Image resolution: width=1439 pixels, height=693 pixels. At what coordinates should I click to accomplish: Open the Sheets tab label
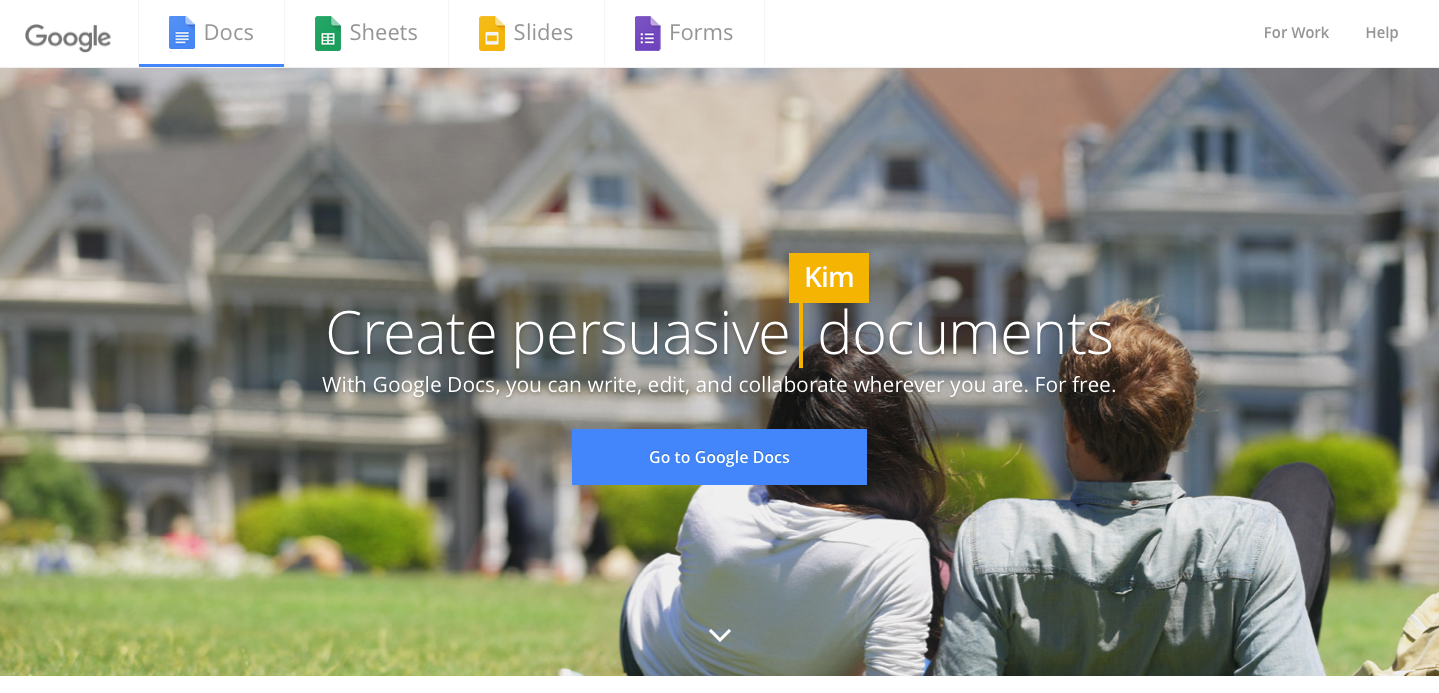tap(384, 33)
